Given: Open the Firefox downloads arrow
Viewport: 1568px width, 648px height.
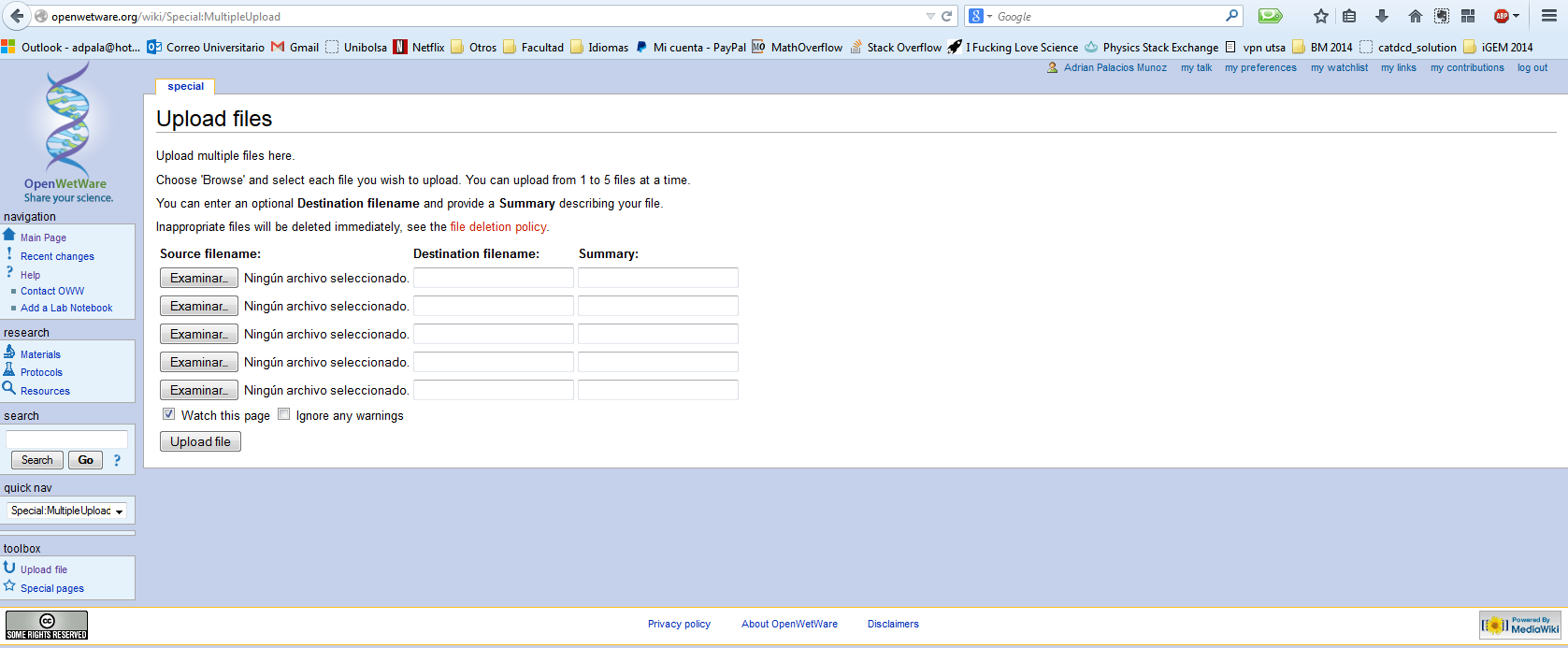Looking at the screenshot, I should tap(1381, 16).
